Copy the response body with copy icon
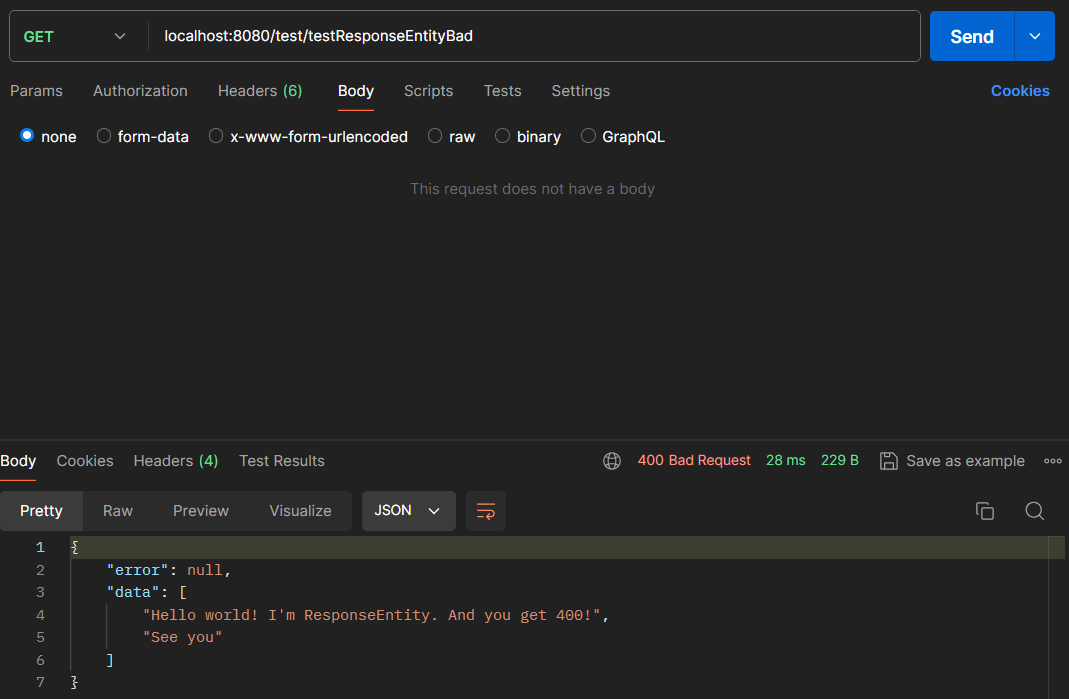This screenshot has height=699, width=1069. pos(984,511)
